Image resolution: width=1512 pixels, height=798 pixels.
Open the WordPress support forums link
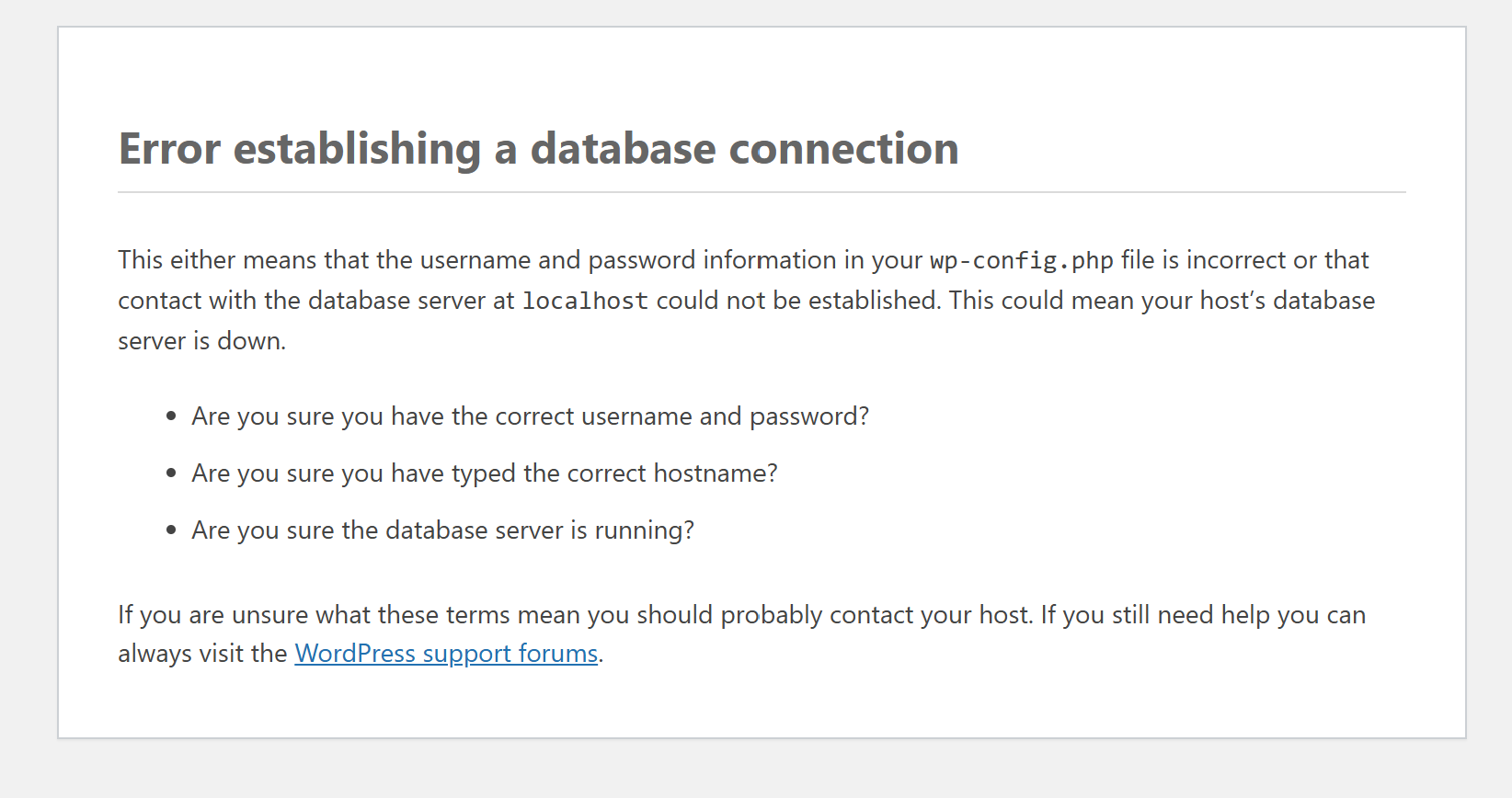coord(446,654)
